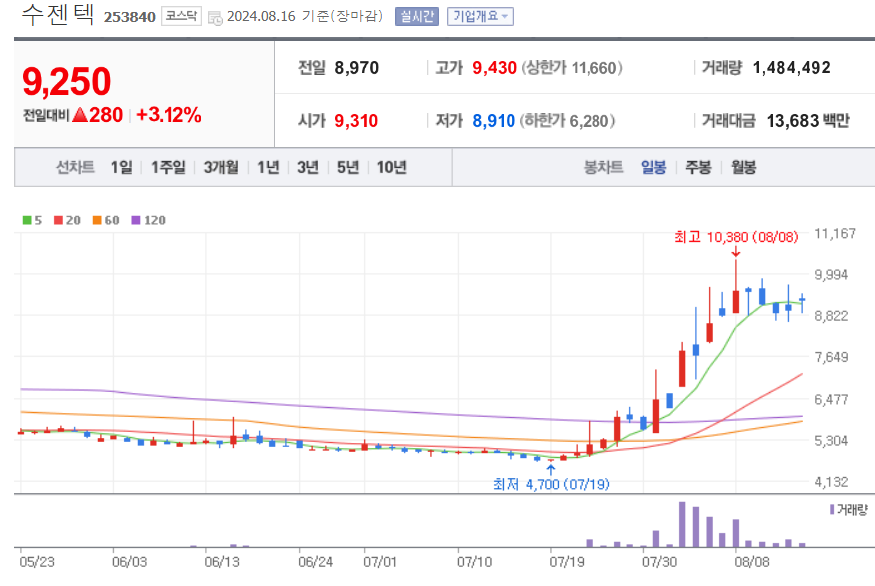Click the stock name 수젠텍
The width and height of the screenshot is (875, 586).
click(58, 15)
